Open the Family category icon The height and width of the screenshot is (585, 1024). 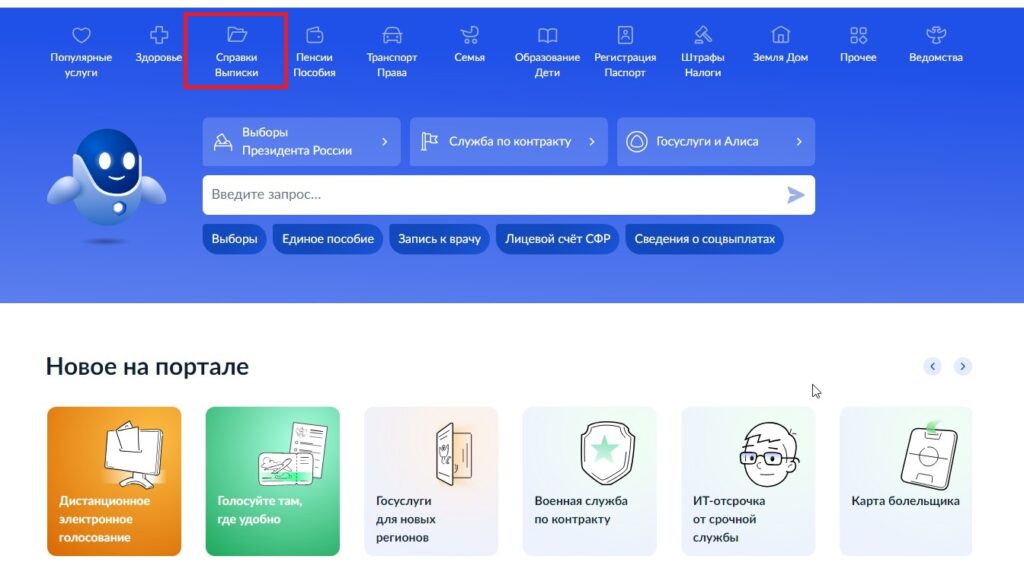coord(469,36)
